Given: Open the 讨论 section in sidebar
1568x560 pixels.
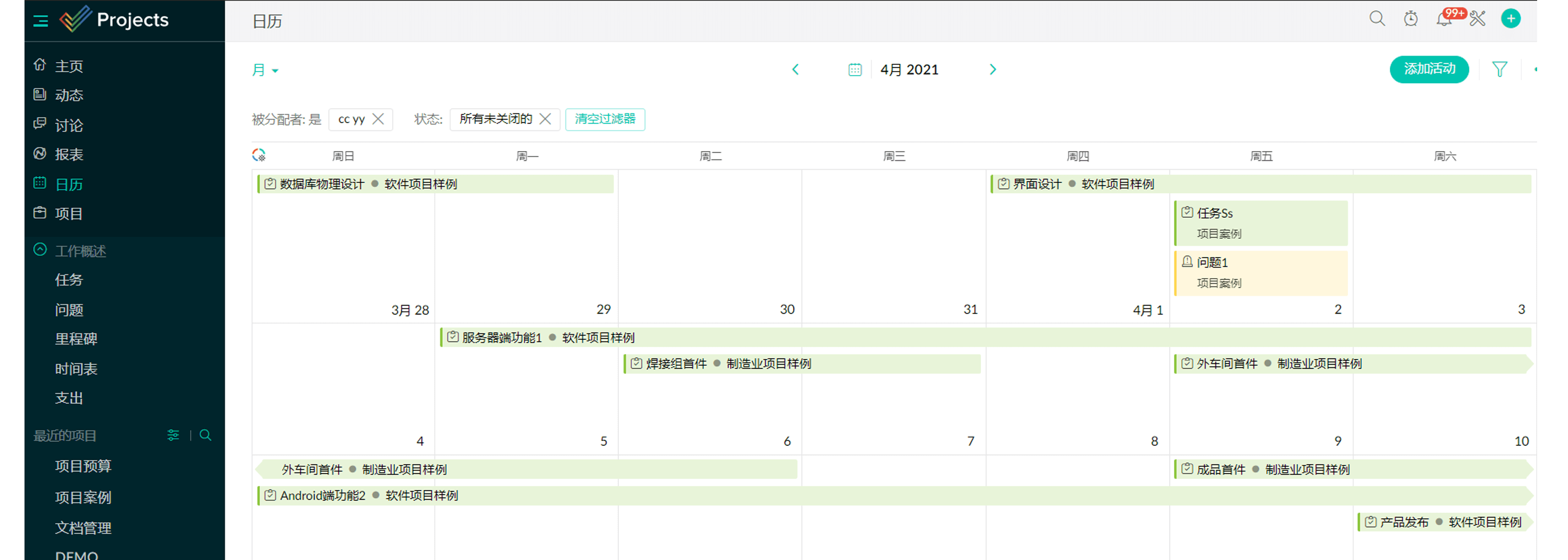Looking at the screenshot, I should [69, 125].
